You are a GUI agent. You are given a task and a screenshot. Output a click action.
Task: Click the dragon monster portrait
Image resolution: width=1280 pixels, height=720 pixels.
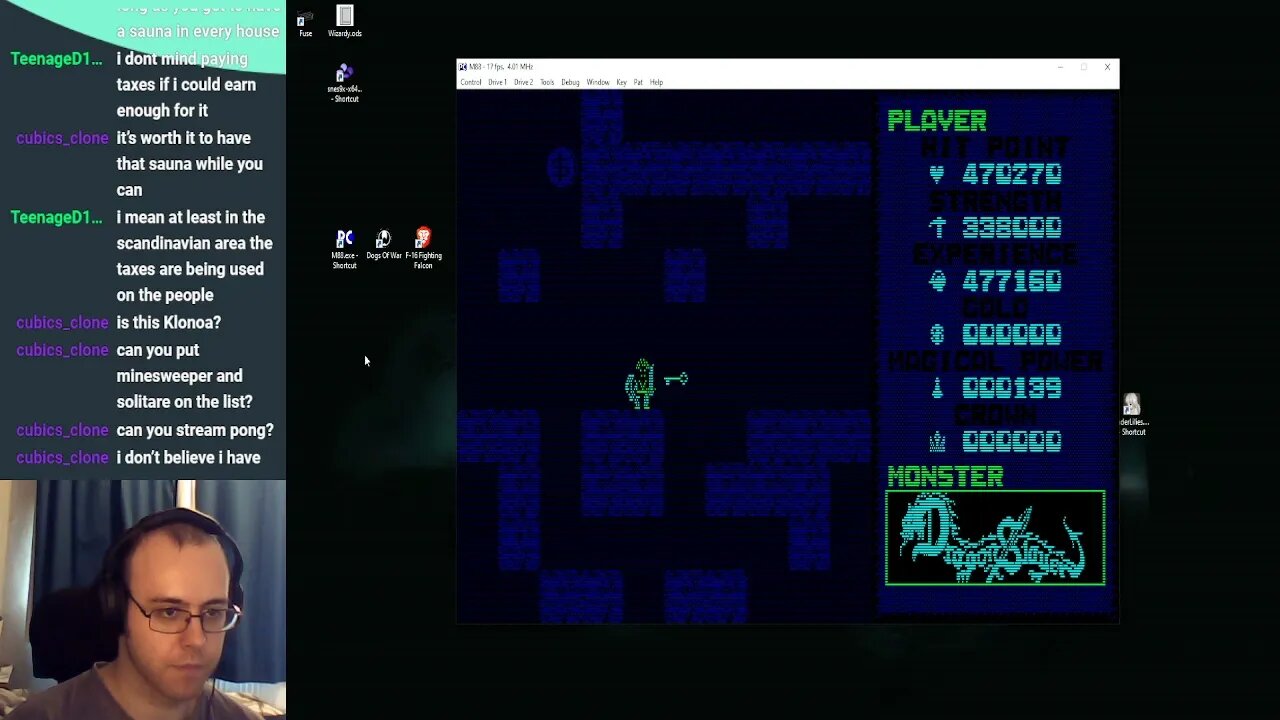(x=995, y=538)
